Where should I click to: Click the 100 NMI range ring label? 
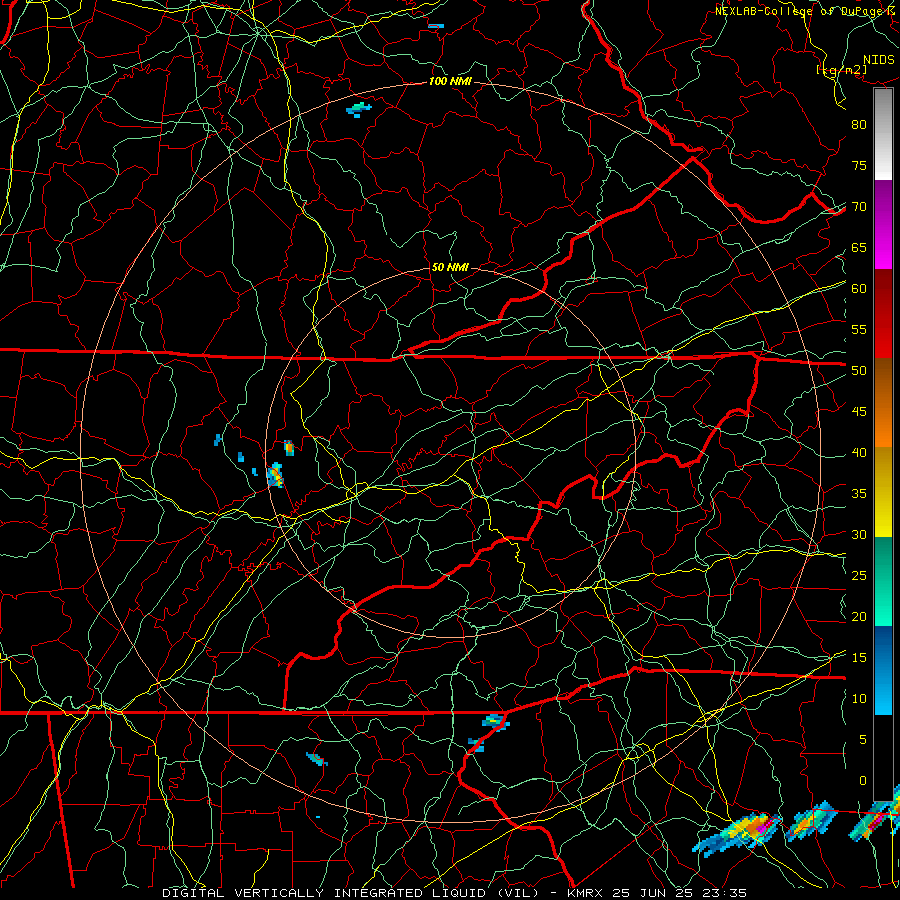pos(450,82)
